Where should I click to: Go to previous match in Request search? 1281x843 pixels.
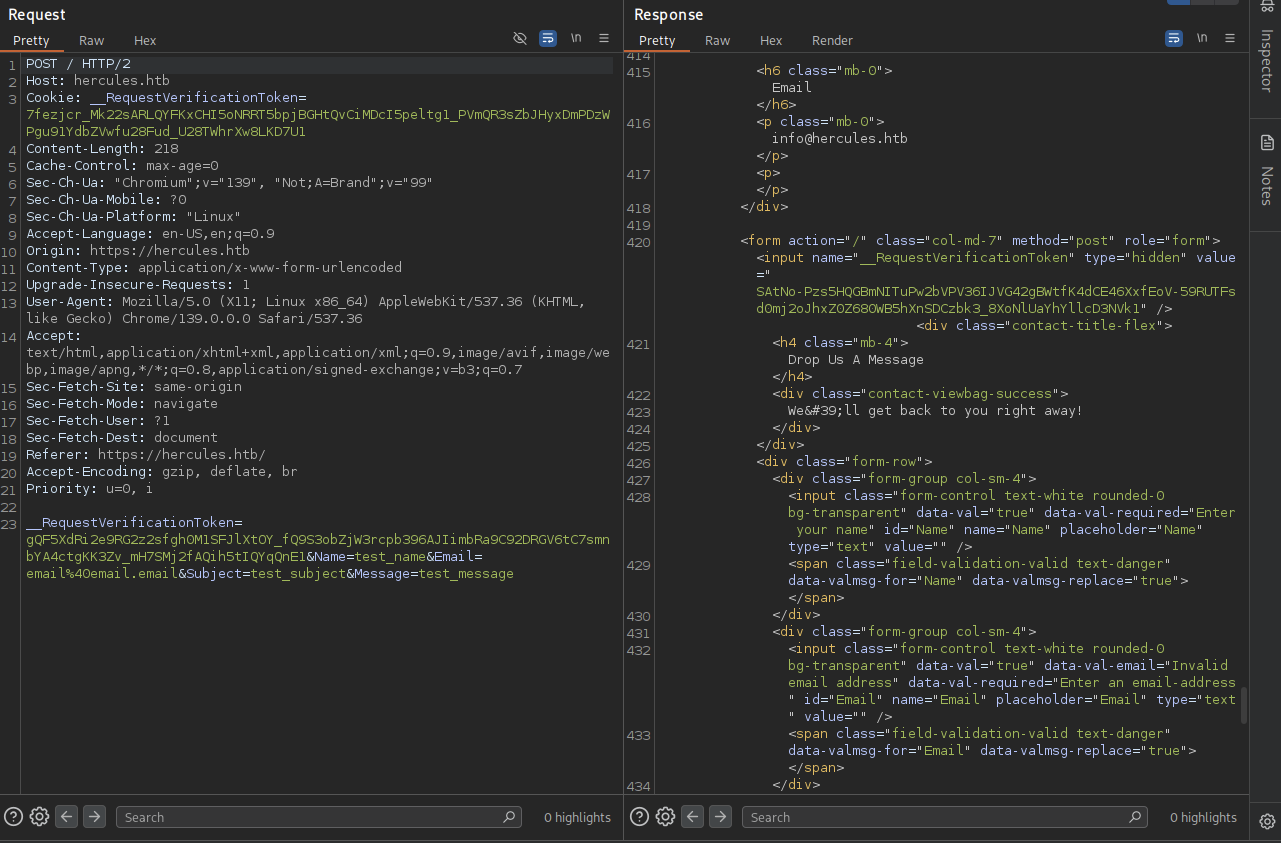click(x=67, y=817)
